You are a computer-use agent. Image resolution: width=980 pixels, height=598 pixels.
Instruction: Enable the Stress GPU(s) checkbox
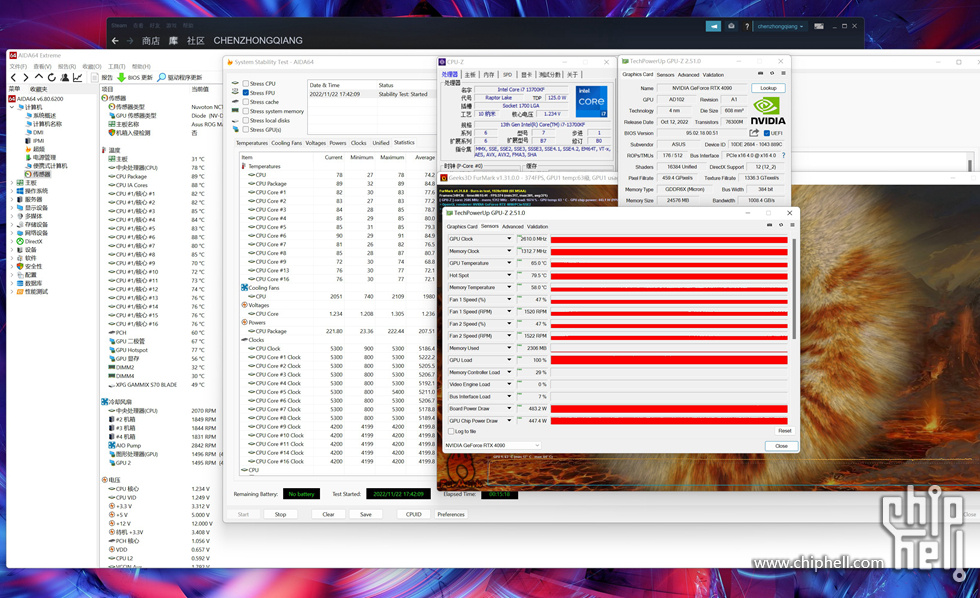pos(246,129)
